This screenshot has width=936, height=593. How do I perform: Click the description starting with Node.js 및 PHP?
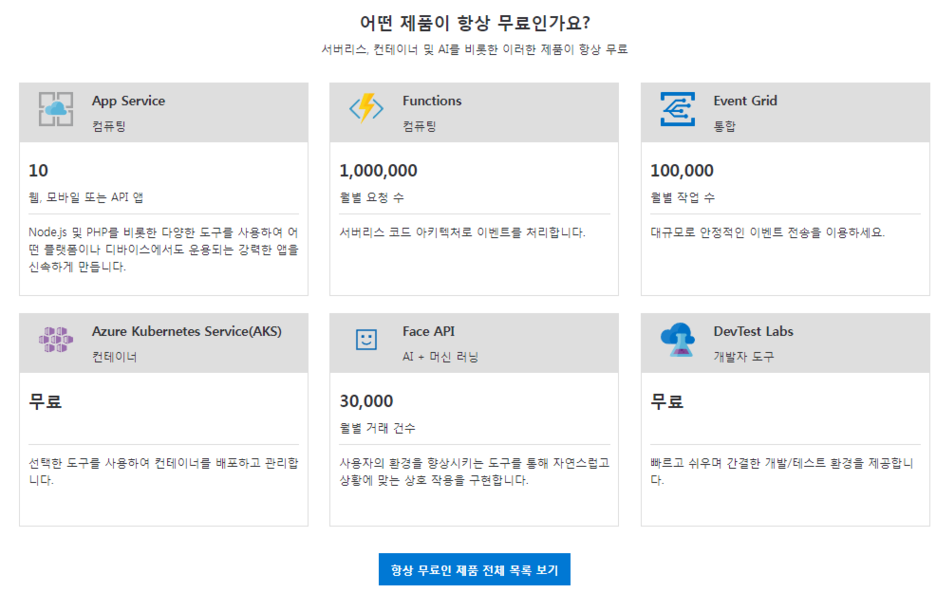(164, 249)
